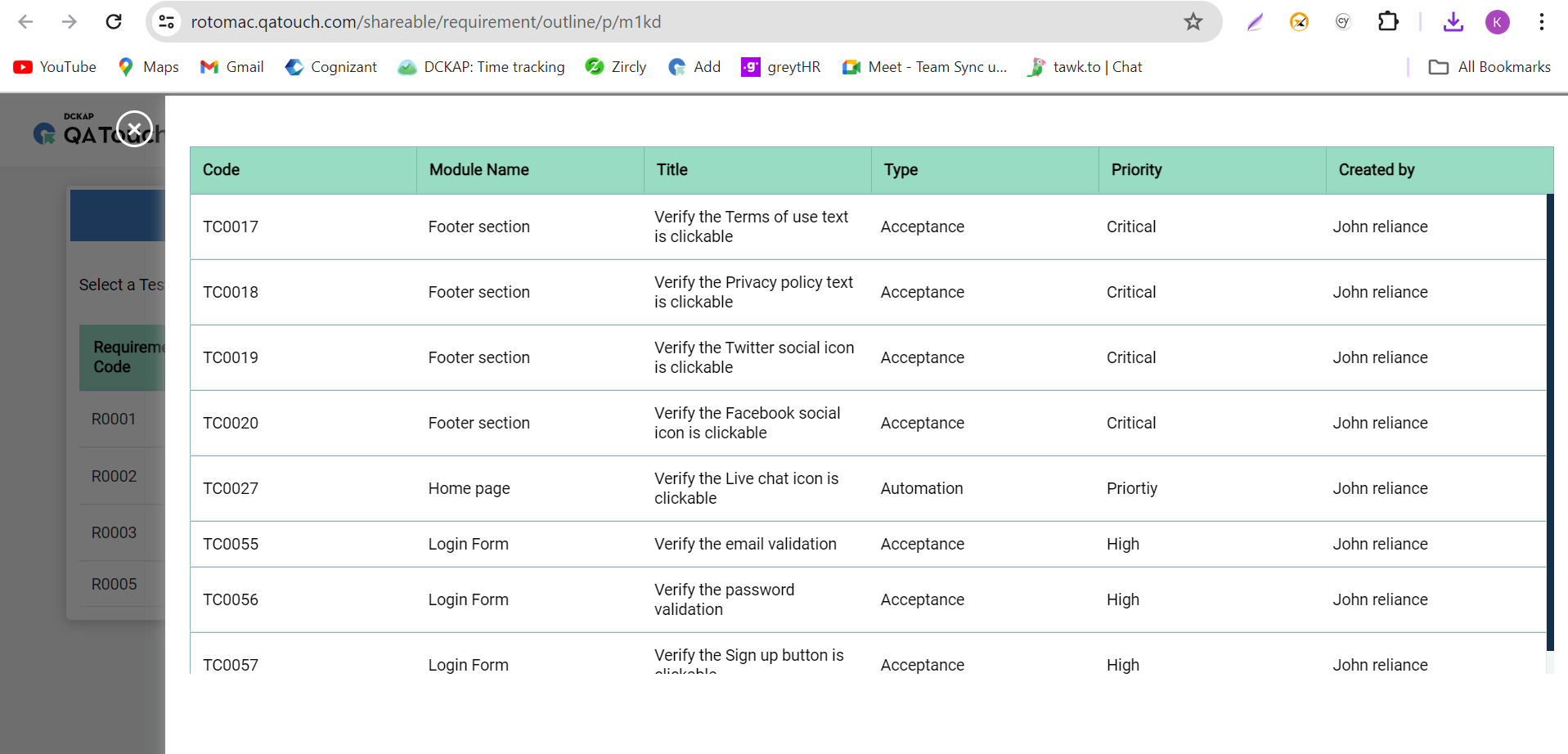
Task: Click High priority in TC0056 row
Action: [1123, 600]
